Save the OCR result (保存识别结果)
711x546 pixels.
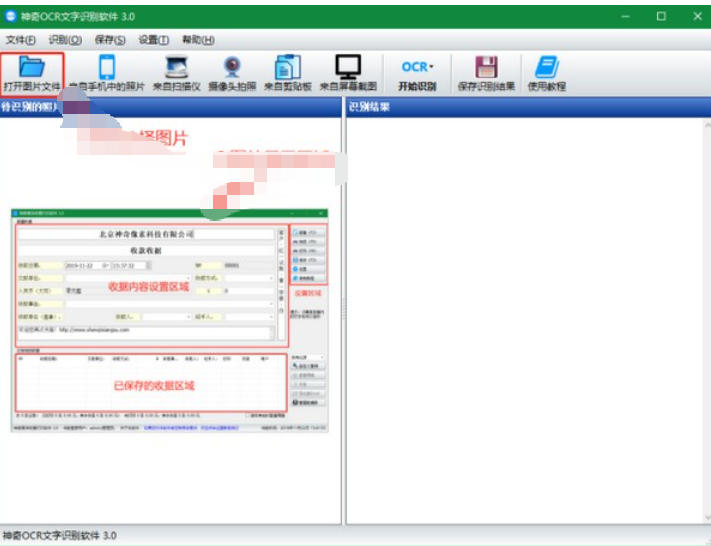(486, 74)
